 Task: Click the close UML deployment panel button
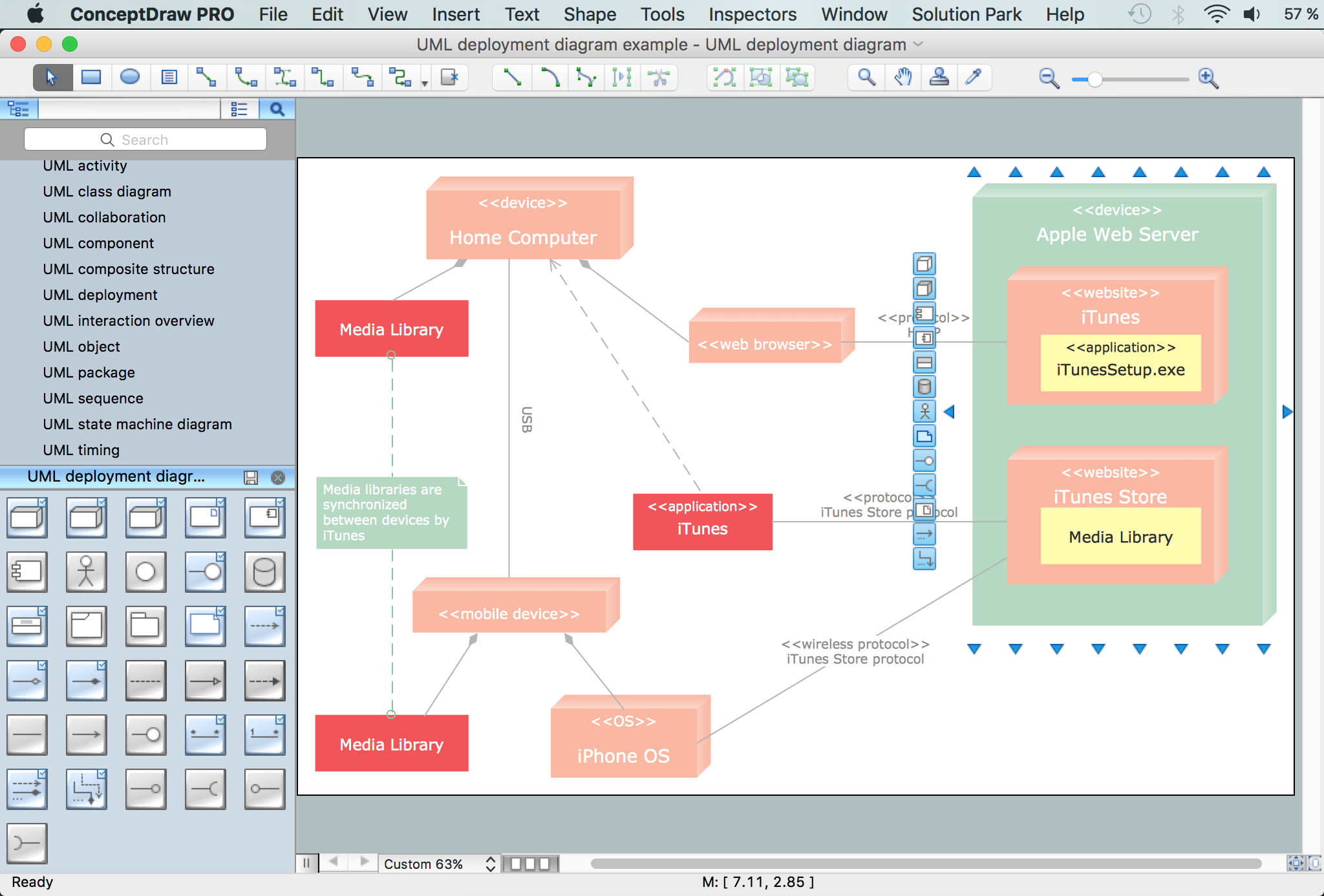[278, 476]
